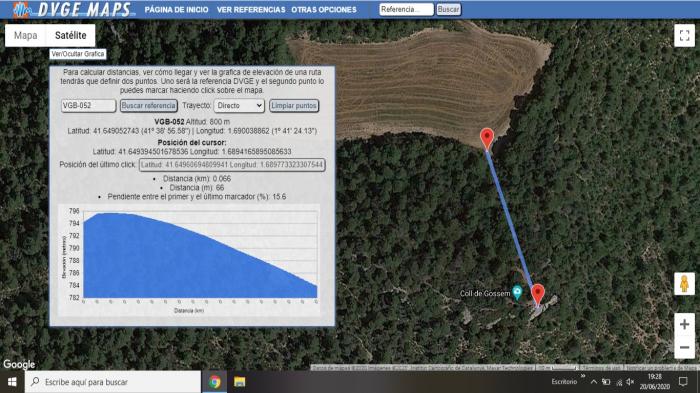Image resolution: width=700 pixels, height=393 pixels.
Task: Open Chrome from the taskbar
Action: point(215,382)
